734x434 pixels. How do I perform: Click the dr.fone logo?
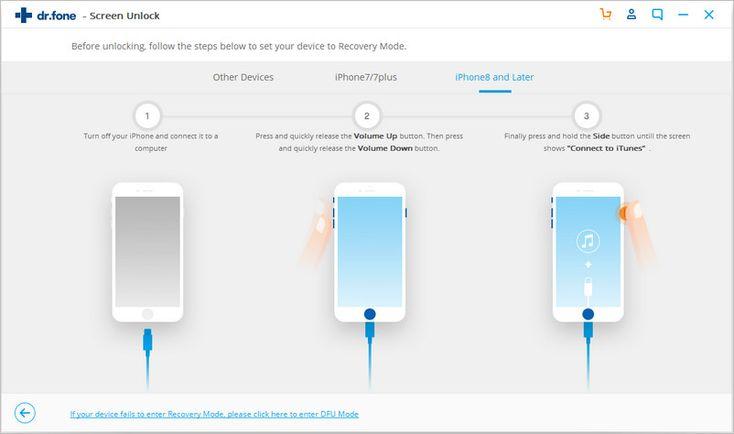[45, 15]
